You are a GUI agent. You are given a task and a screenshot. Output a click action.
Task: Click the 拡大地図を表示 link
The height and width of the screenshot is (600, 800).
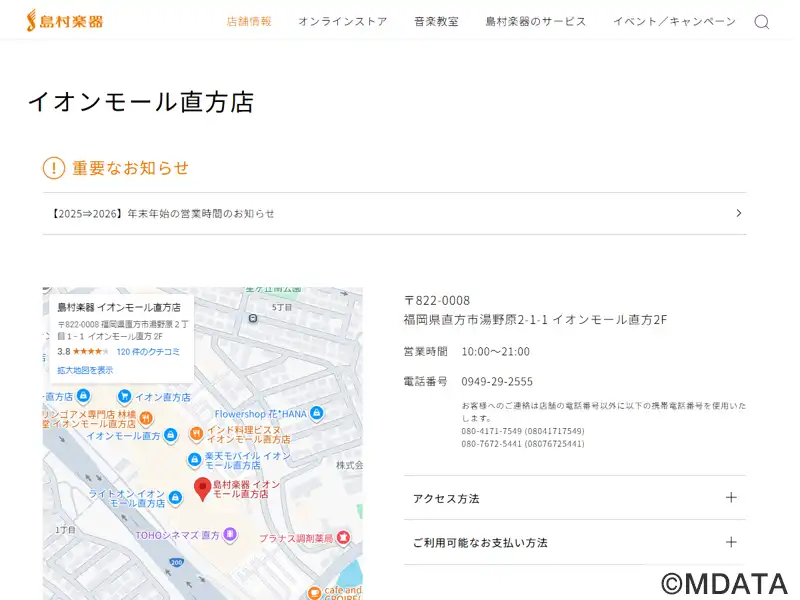pyautogui.click(x=85, y=370)
